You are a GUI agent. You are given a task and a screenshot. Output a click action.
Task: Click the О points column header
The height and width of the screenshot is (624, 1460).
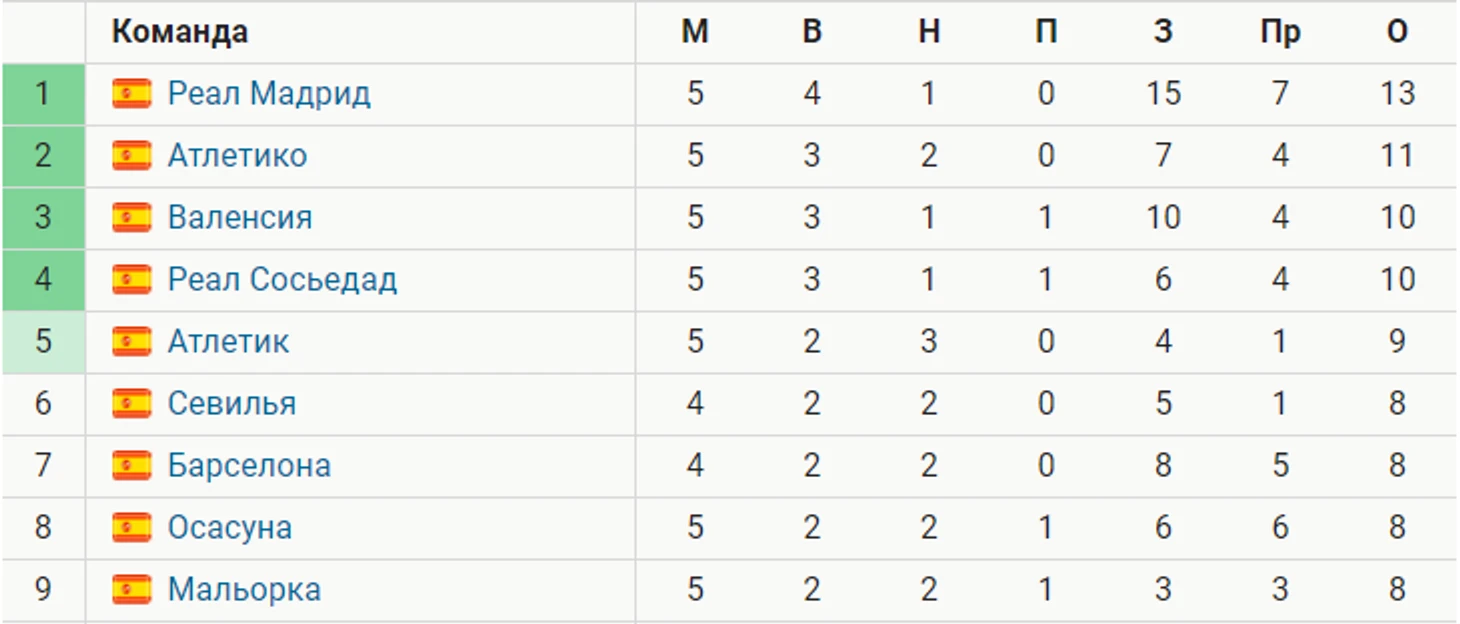tap(1397, 32)
